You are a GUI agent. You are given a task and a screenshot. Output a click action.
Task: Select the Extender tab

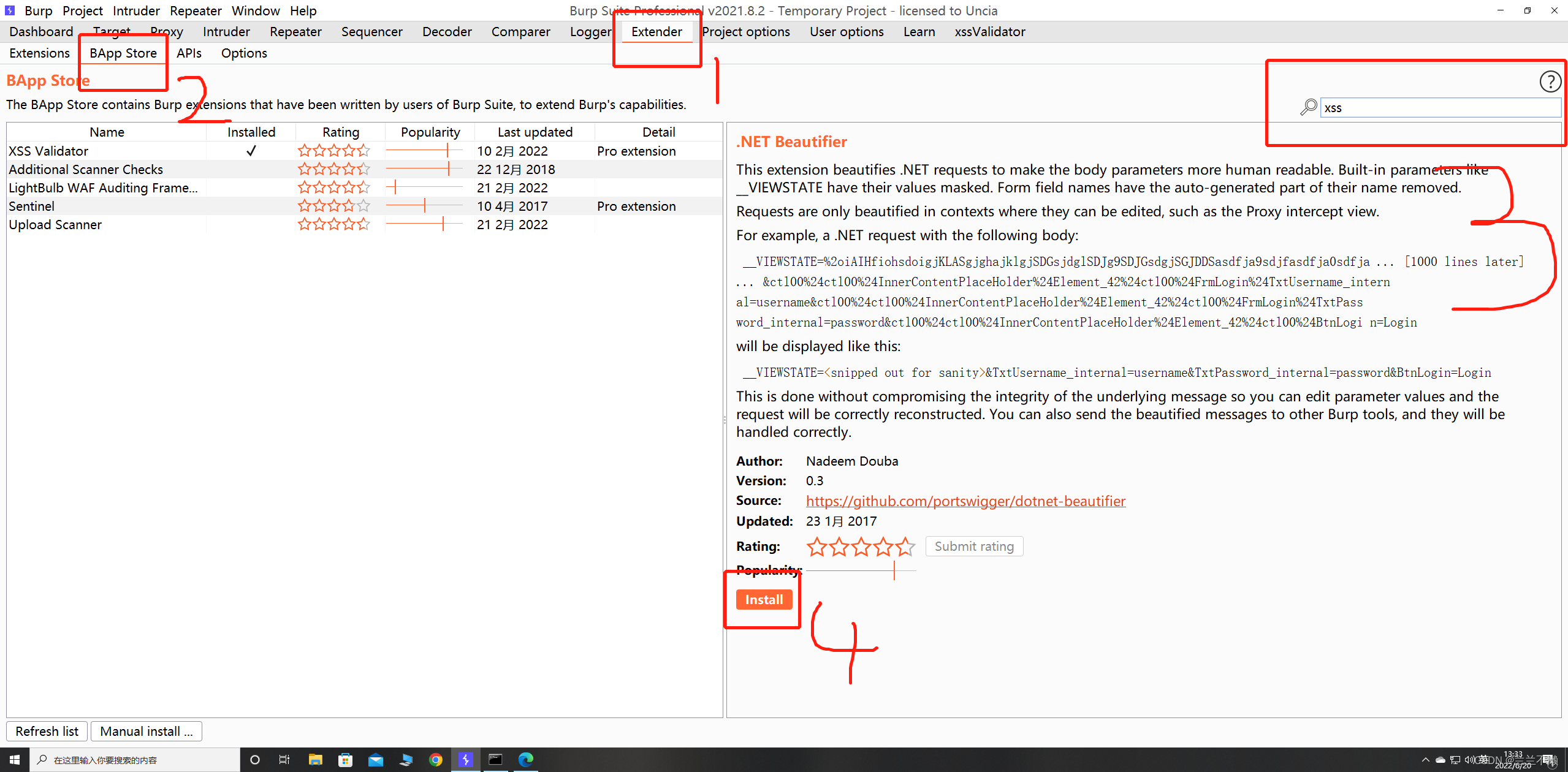657,31
